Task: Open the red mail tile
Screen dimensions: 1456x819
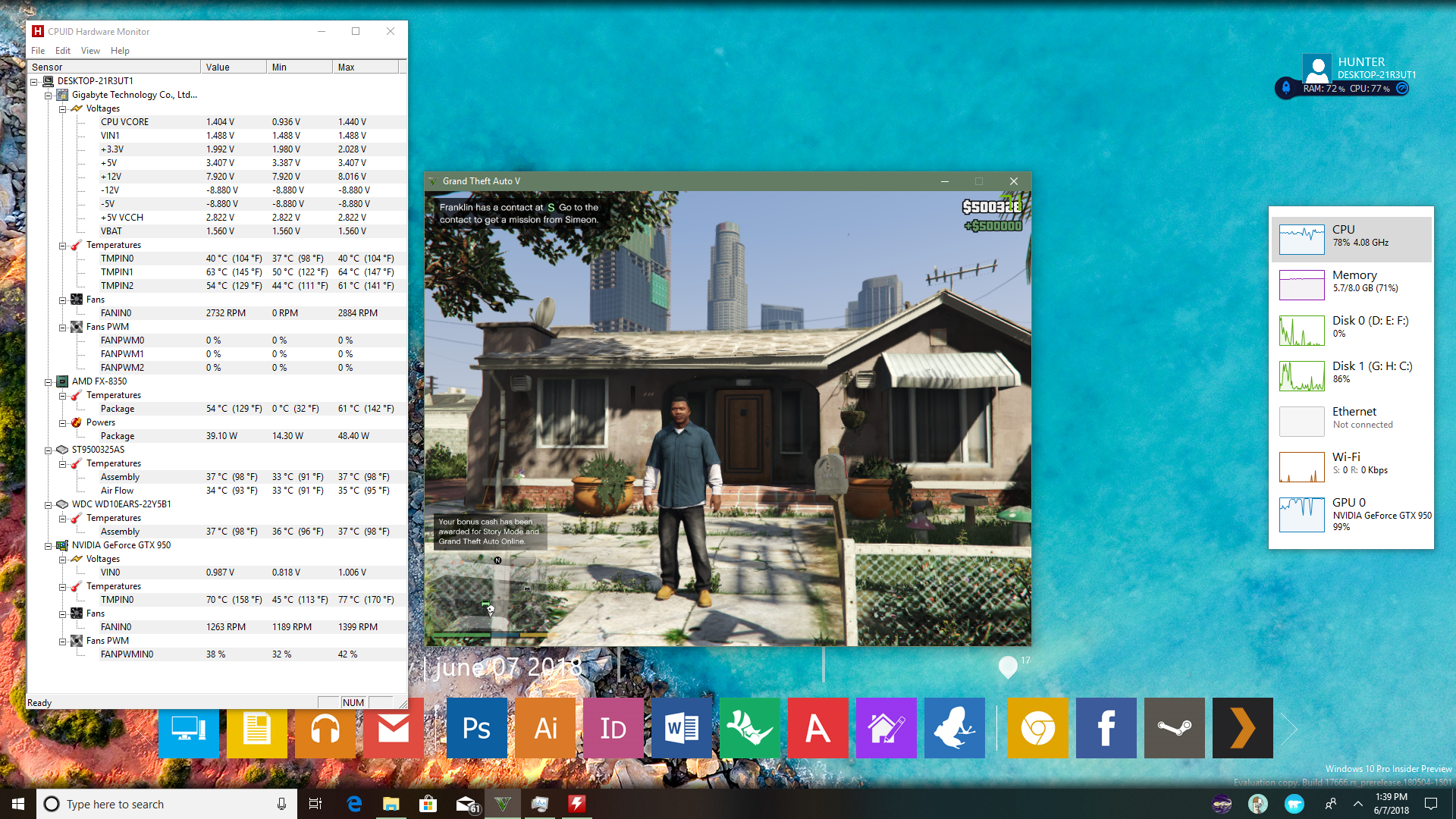Action: click(394, 731)
